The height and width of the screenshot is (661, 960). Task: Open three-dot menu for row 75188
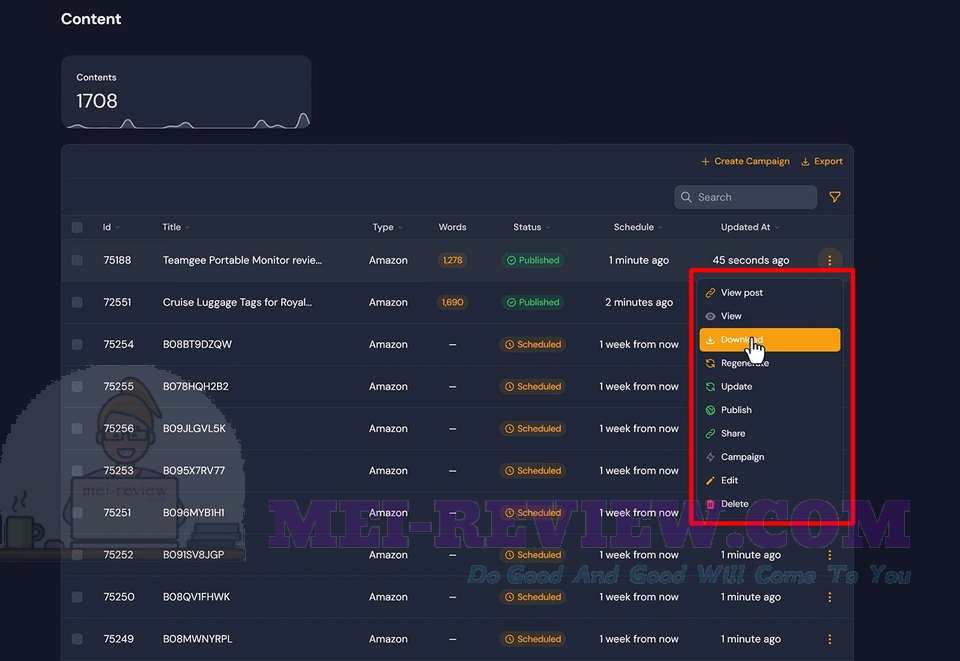tap(830, 260)
